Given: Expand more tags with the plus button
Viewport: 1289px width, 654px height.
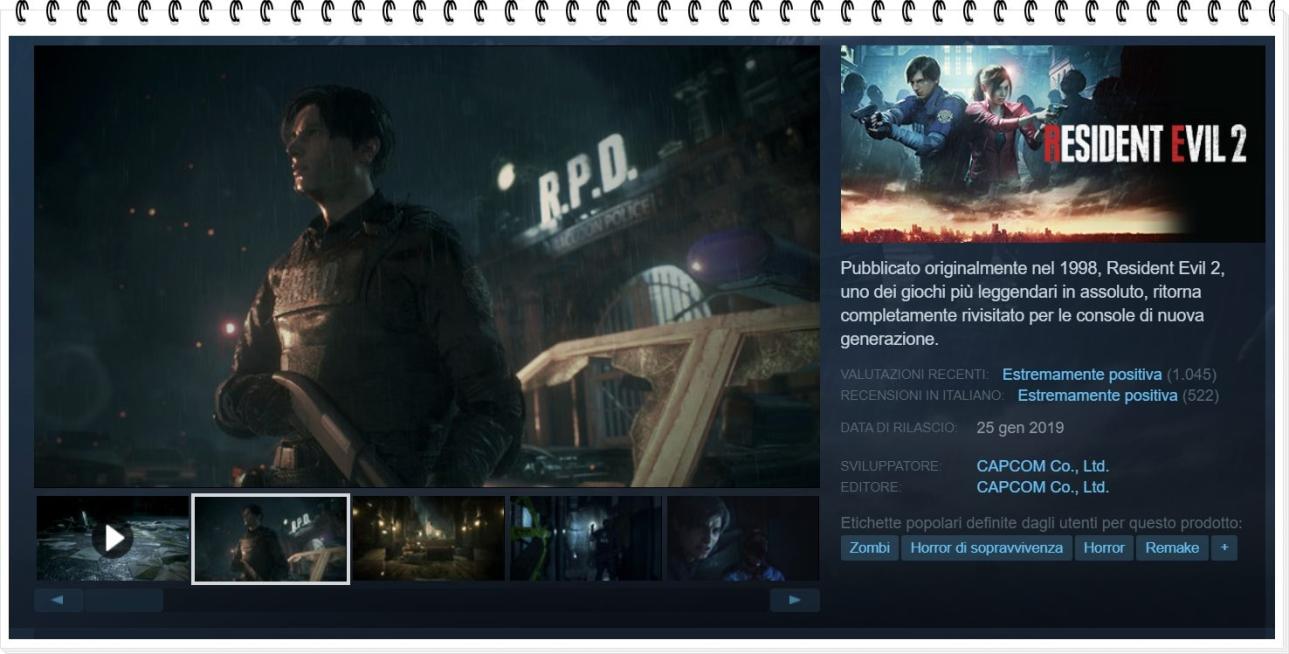Looking at the screenshot, I should (1224, 548).
